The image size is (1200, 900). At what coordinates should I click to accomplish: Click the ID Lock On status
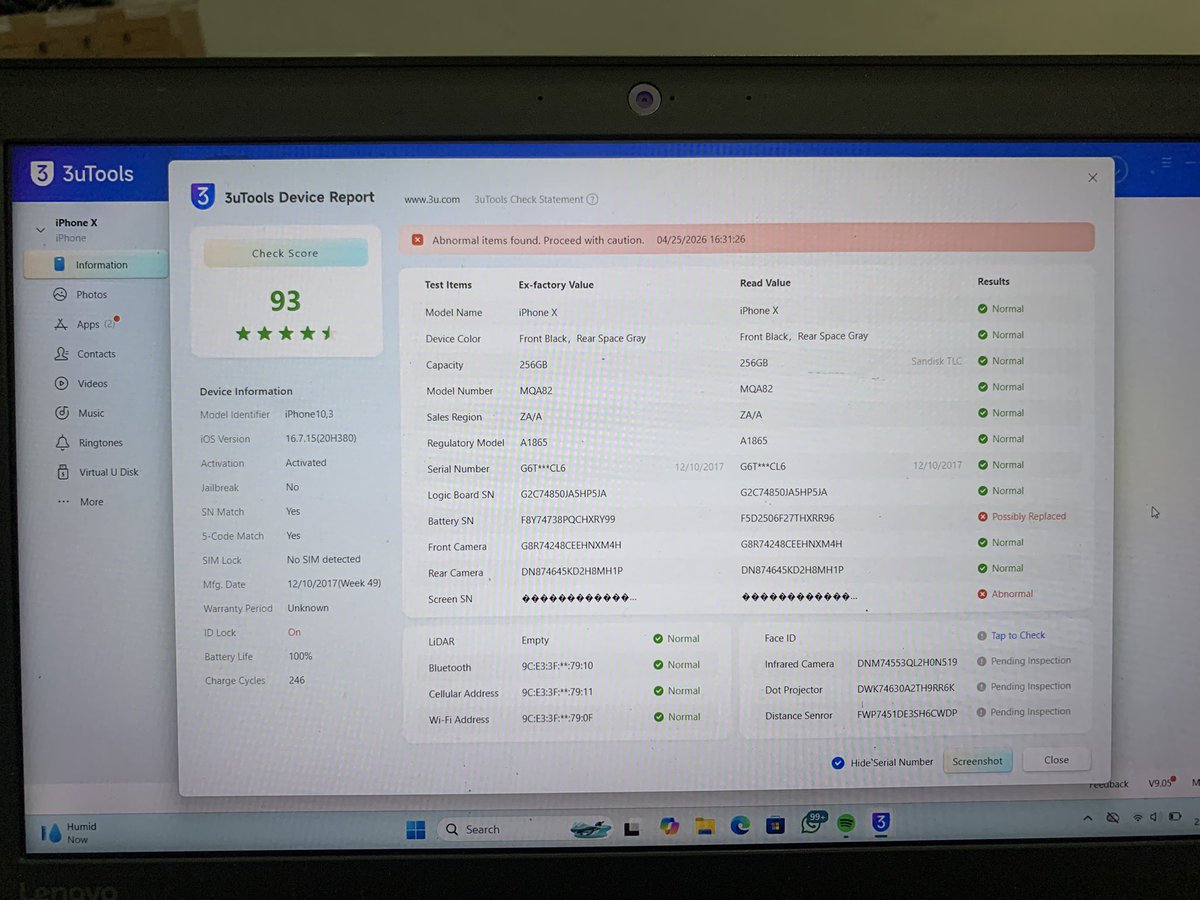tap(294, 633)
